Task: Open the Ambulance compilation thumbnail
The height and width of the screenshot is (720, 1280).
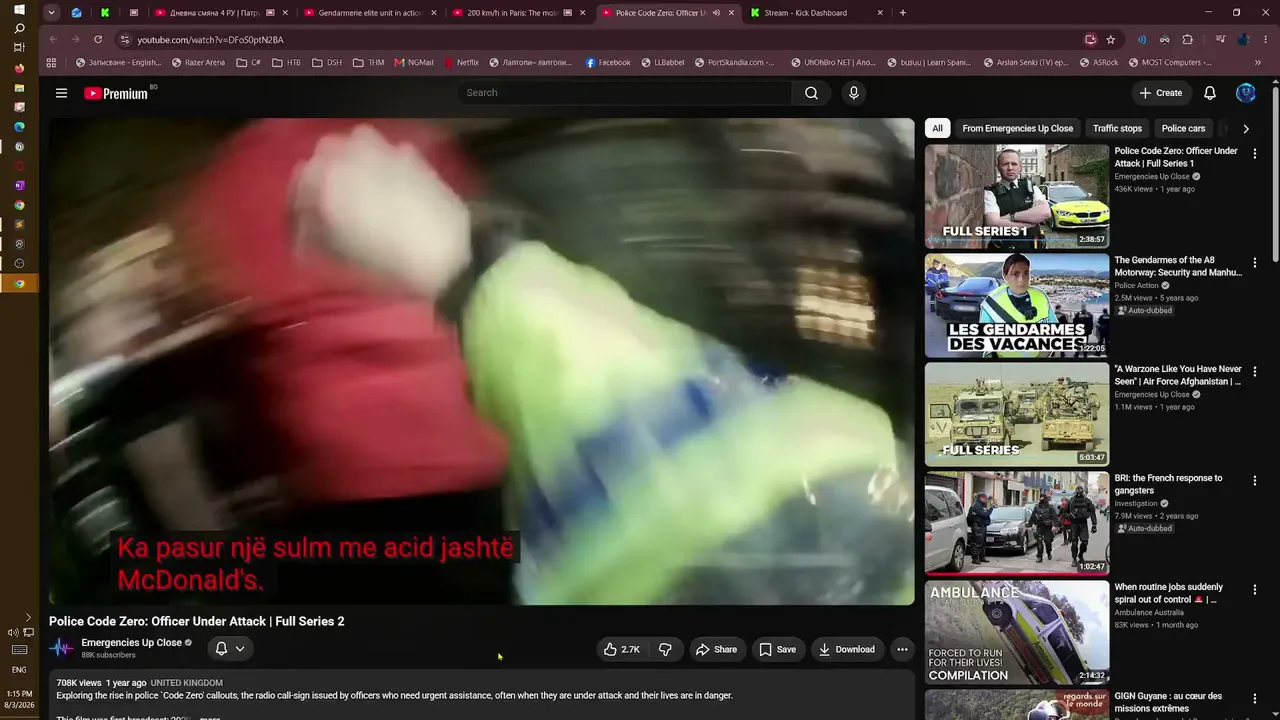Action: [1016, 632]
